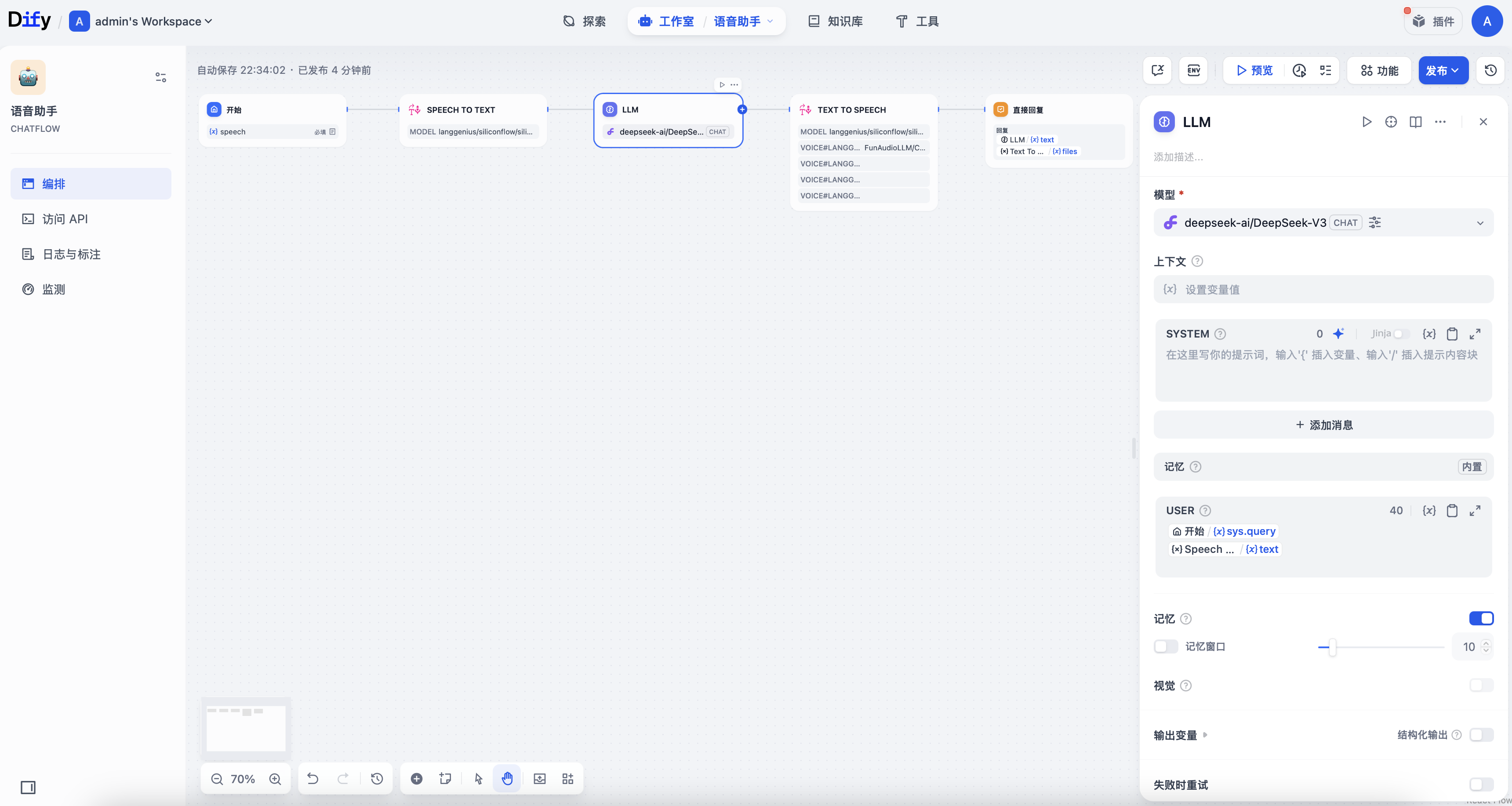Click the undo arrow in bottom toolbar
Screen dimensions: 1512x806
(x=313, y=778)
